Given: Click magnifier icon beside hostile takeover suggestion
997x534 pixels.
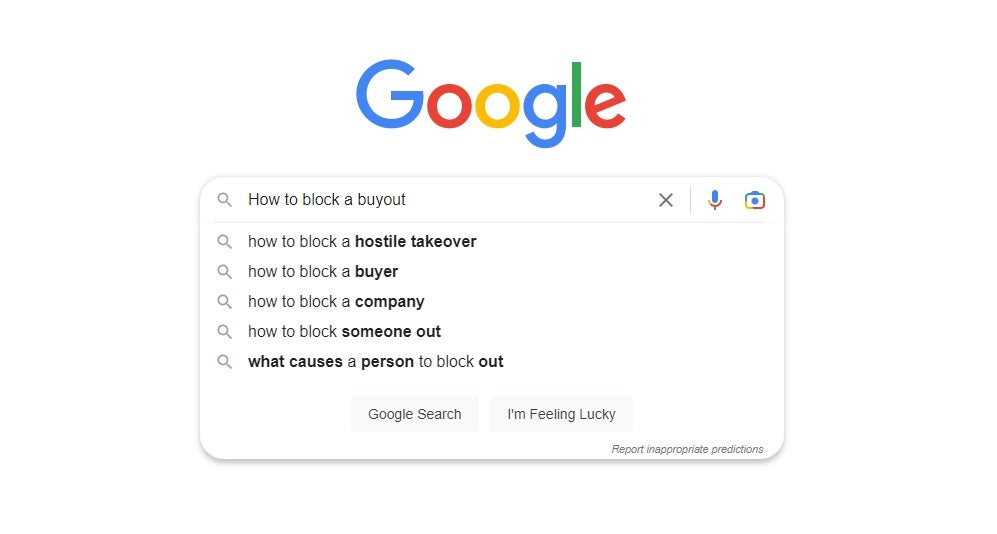Looking at the screenshot, I should pos(225,241).
